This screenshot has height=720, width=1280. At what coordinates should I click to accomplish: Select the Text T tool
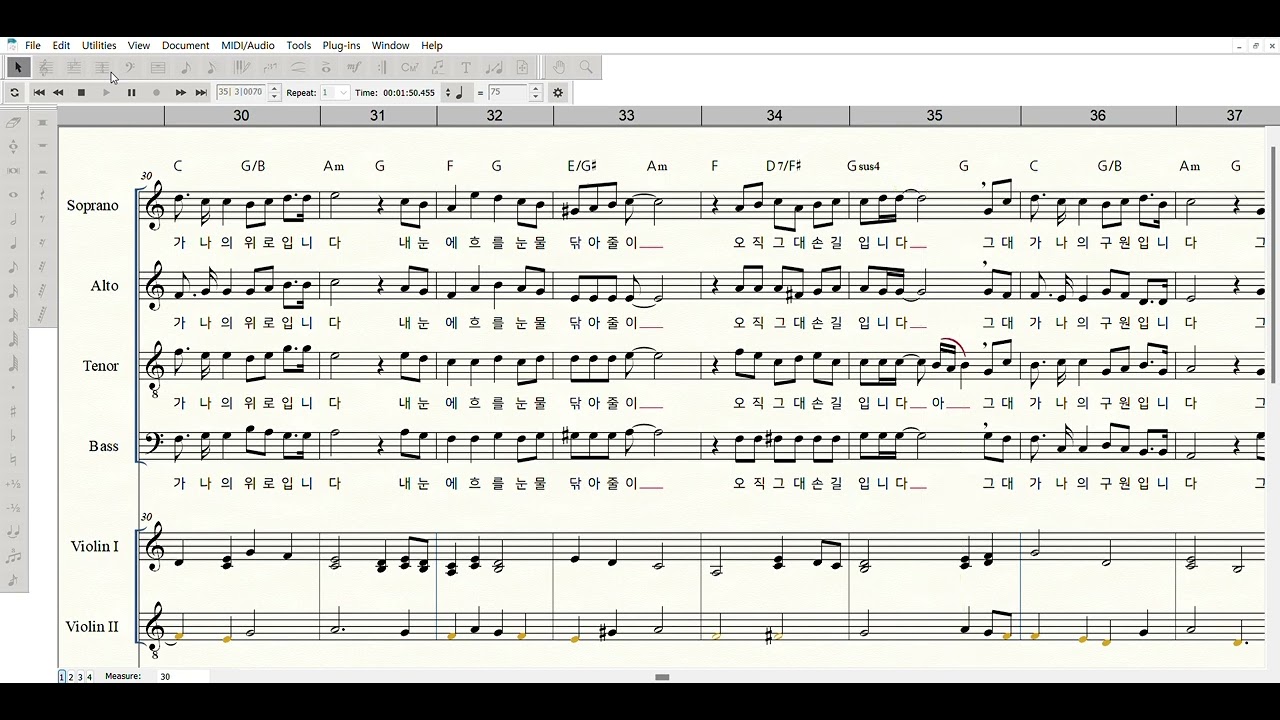coord(465,67)
